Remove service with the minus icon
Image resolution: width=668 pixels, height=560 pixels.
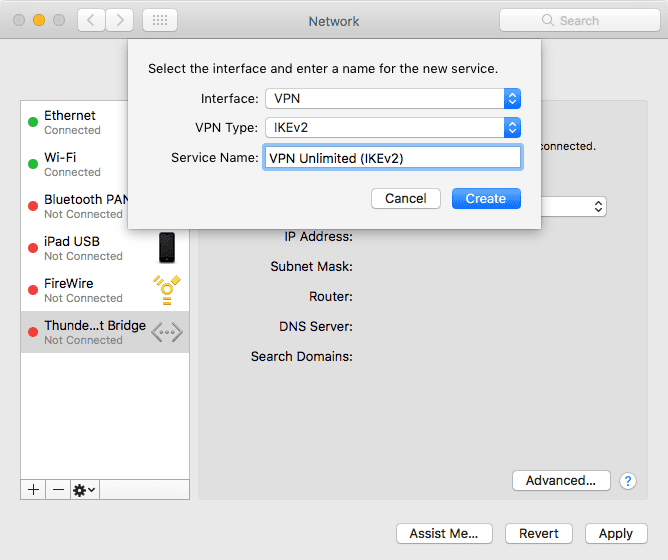(58, 489)
